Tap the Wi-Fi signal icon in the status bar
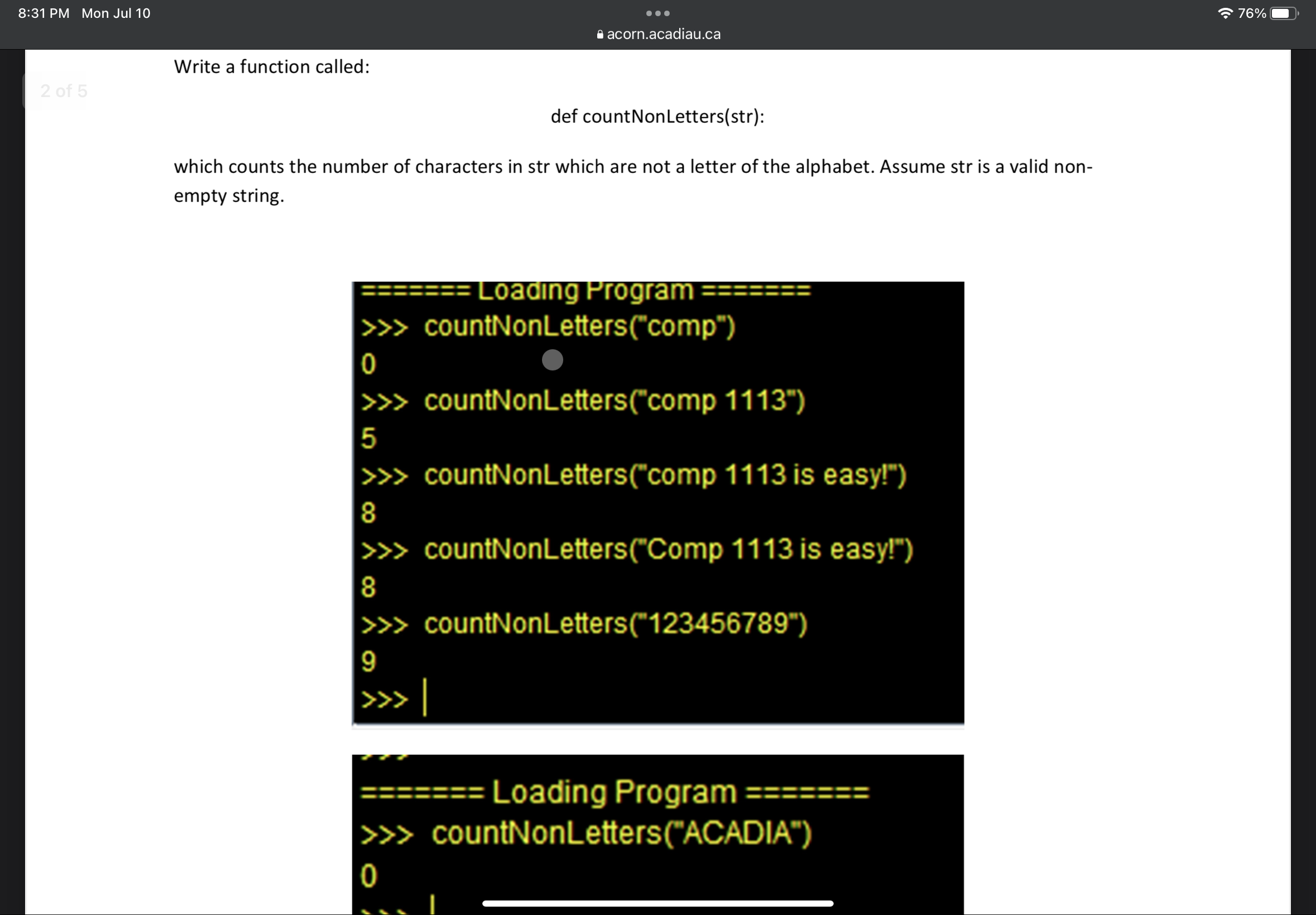The image size is (1316, 915). click(1226, 13)
